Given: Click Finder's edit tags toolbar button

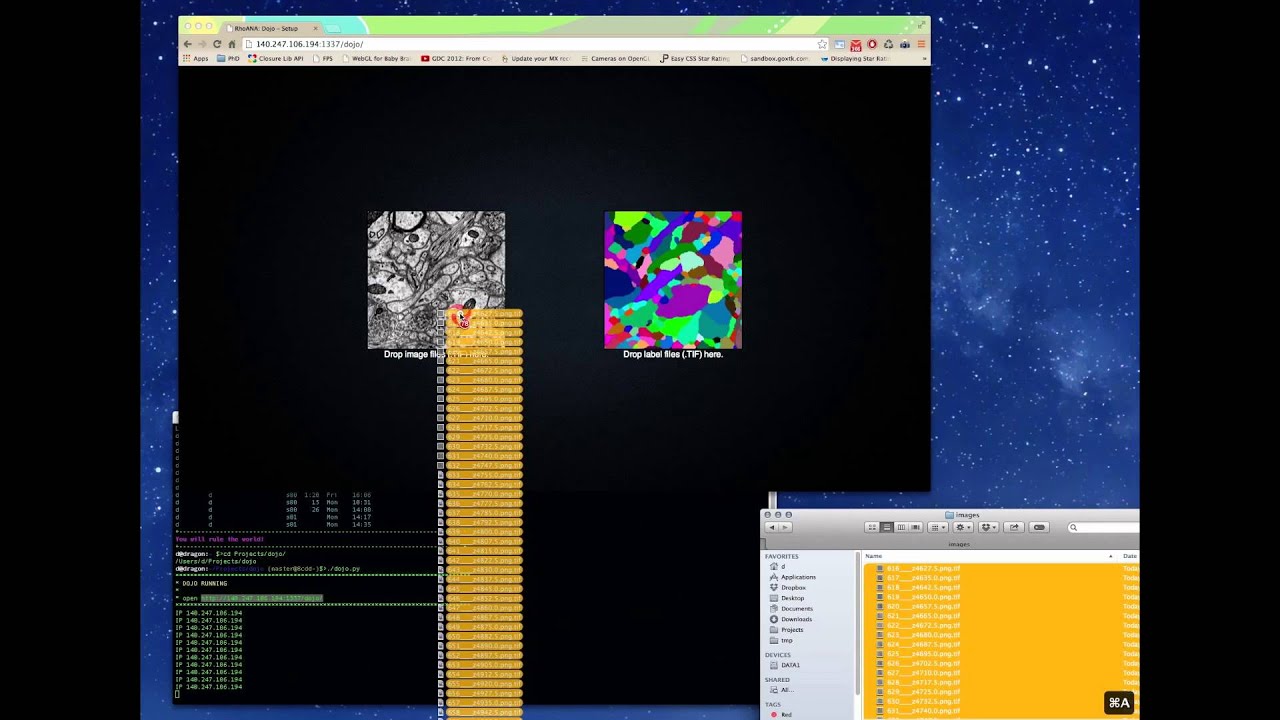Looking at the screenshot, I should (x=1039, y=527).
